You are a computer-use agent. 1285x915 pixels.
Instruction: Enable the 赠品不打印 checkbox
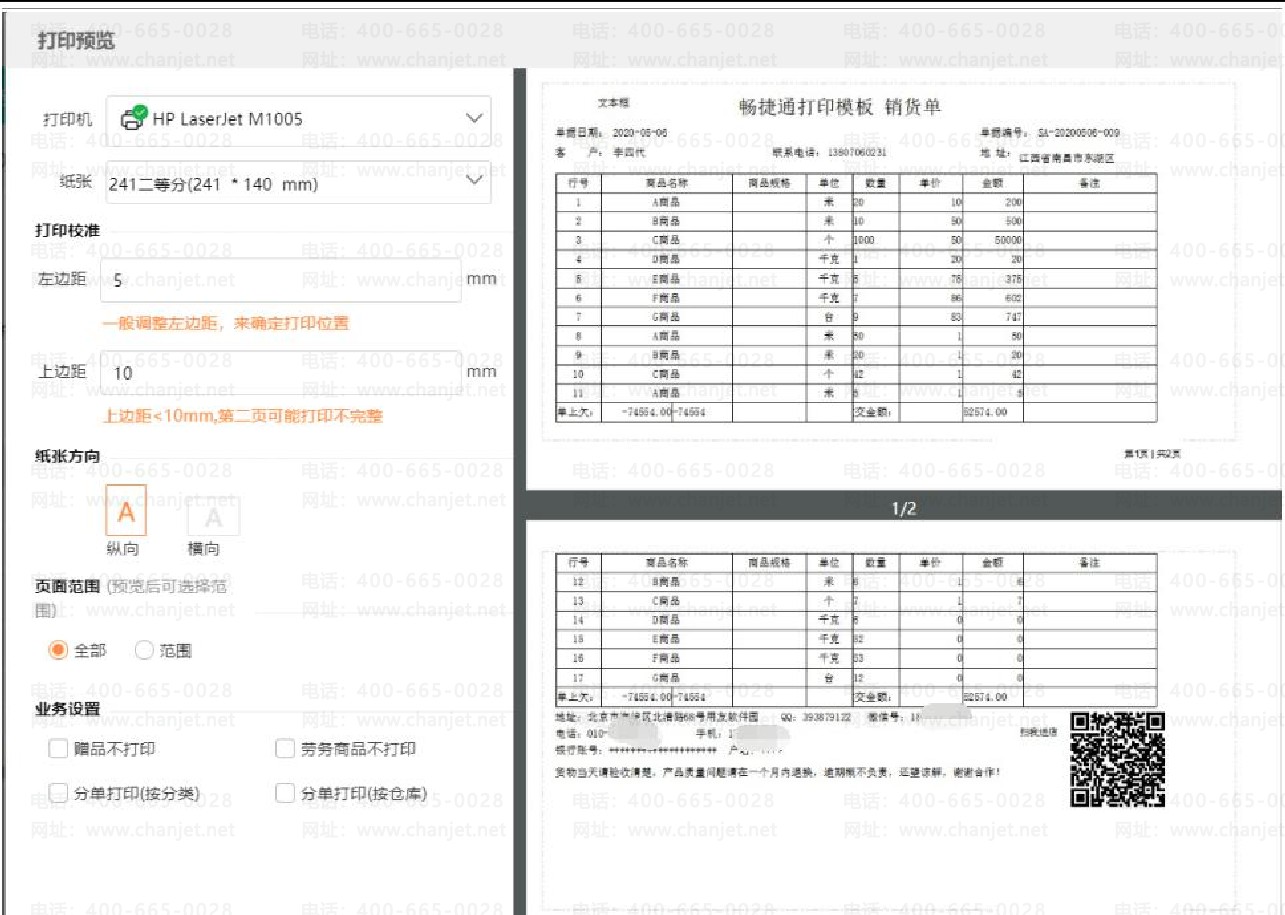pos(59,749)
